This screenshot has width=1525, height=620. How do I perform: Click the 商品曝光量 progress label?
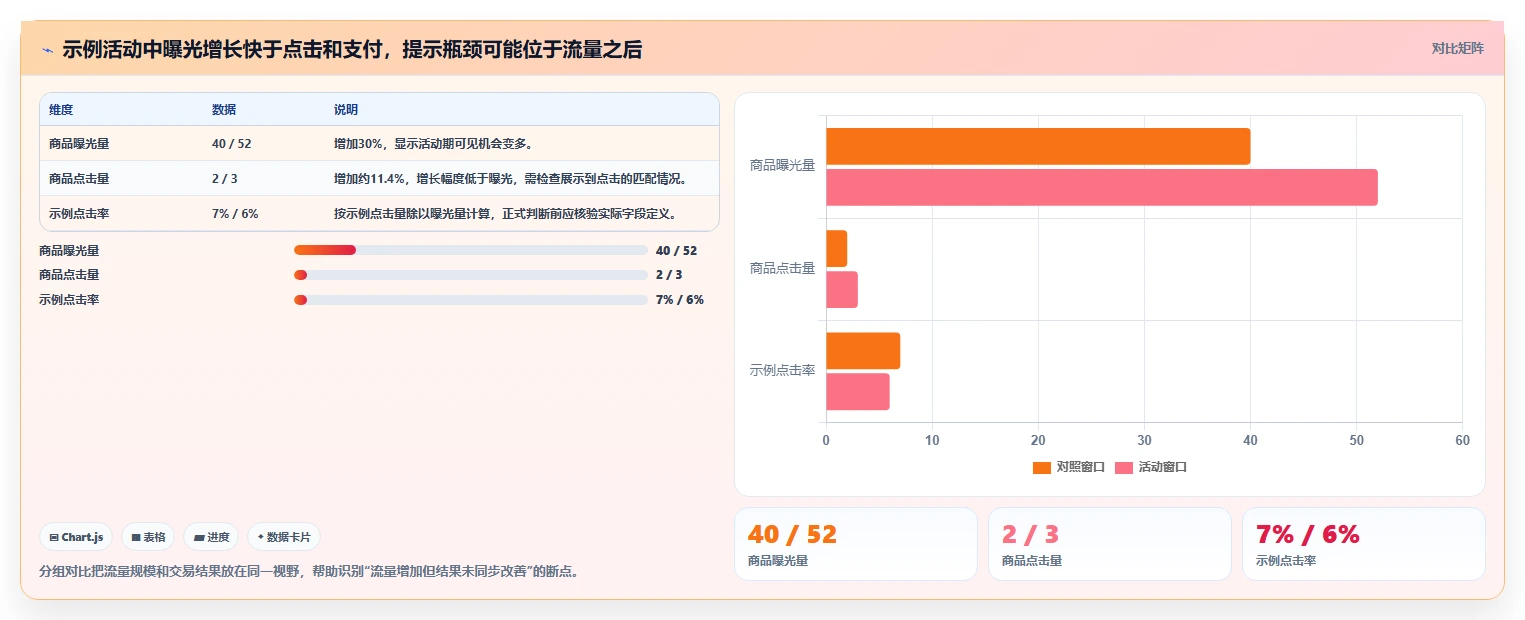tap(69, 250)
